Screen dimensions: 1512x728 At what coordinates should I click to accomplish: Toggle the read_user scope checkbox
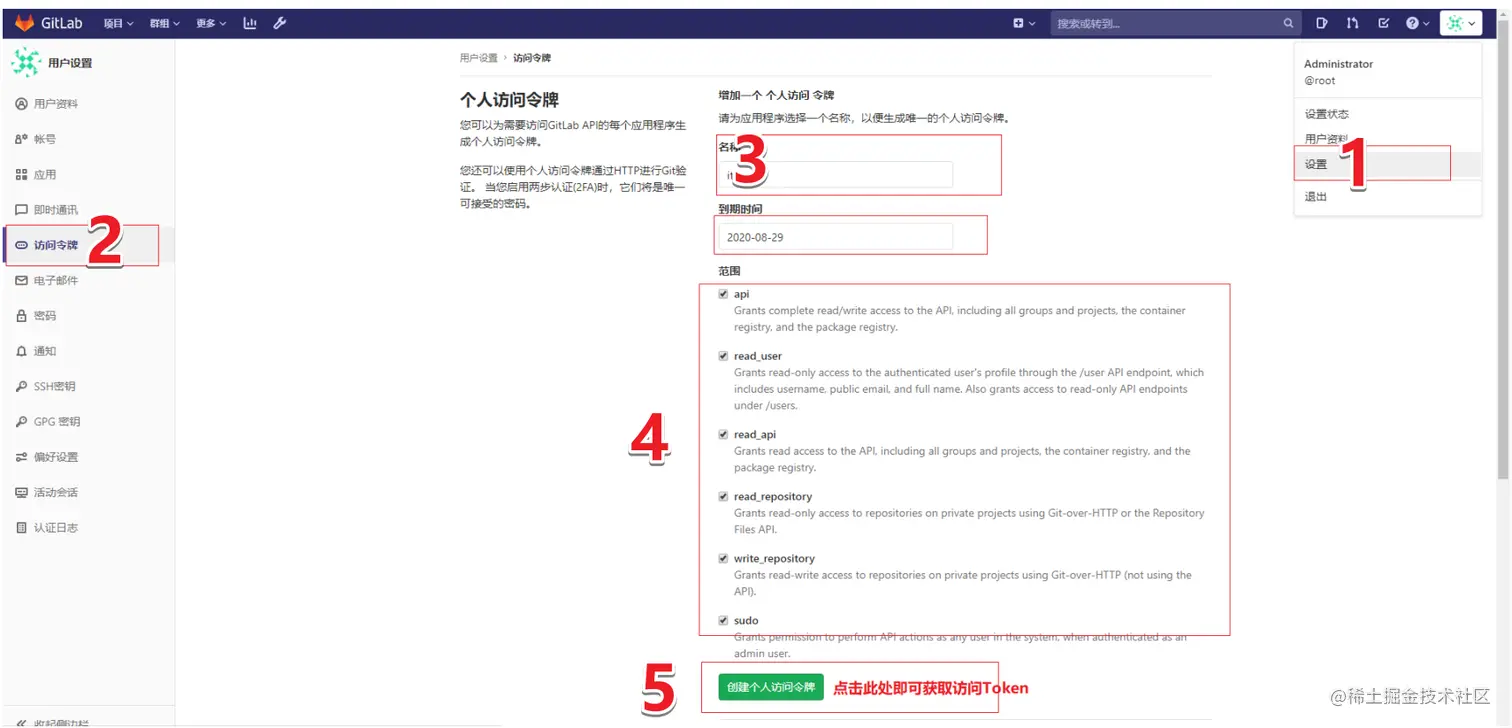click(723, 356)
